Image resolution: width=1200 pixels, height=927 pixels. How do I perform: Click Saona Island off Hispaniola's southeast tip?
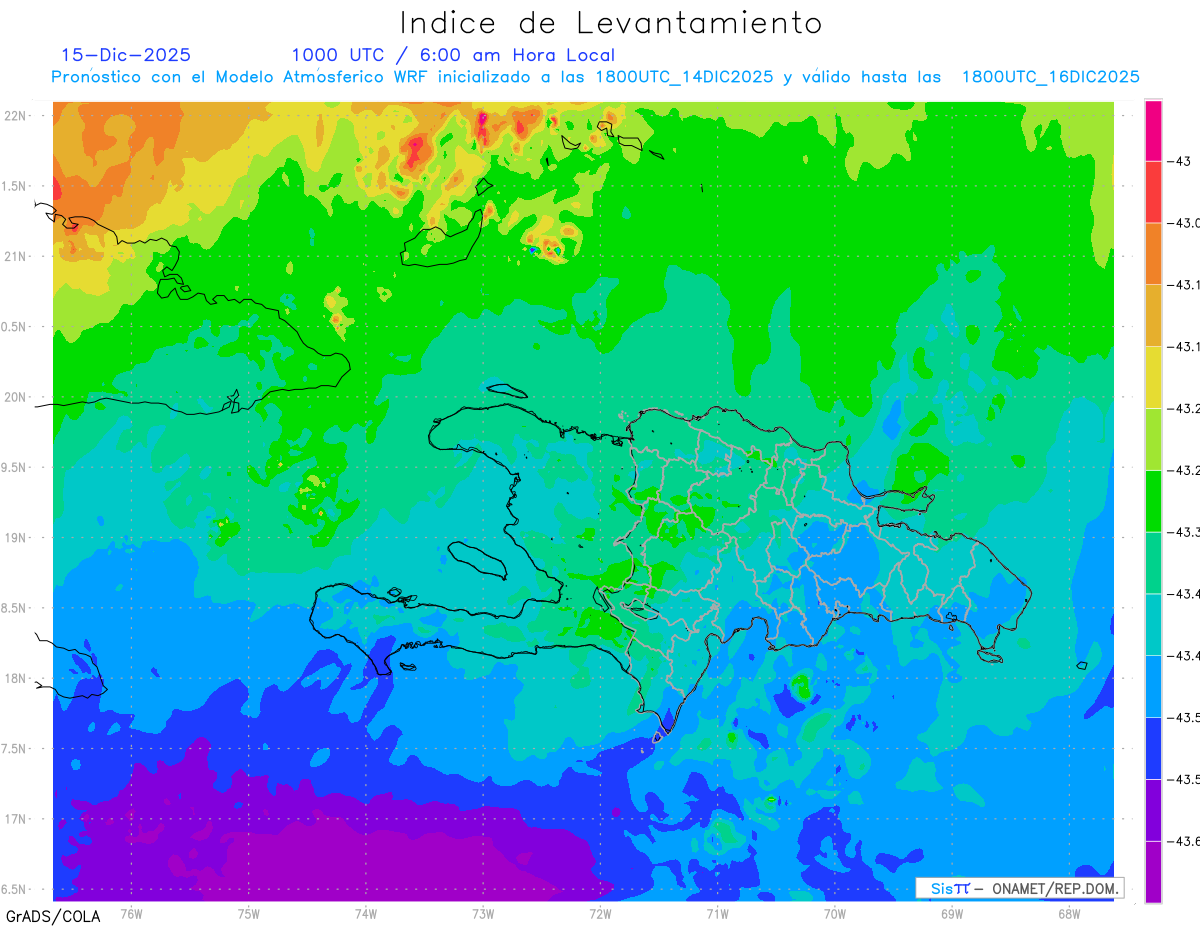pyautogui.click(x=990, y=656)
